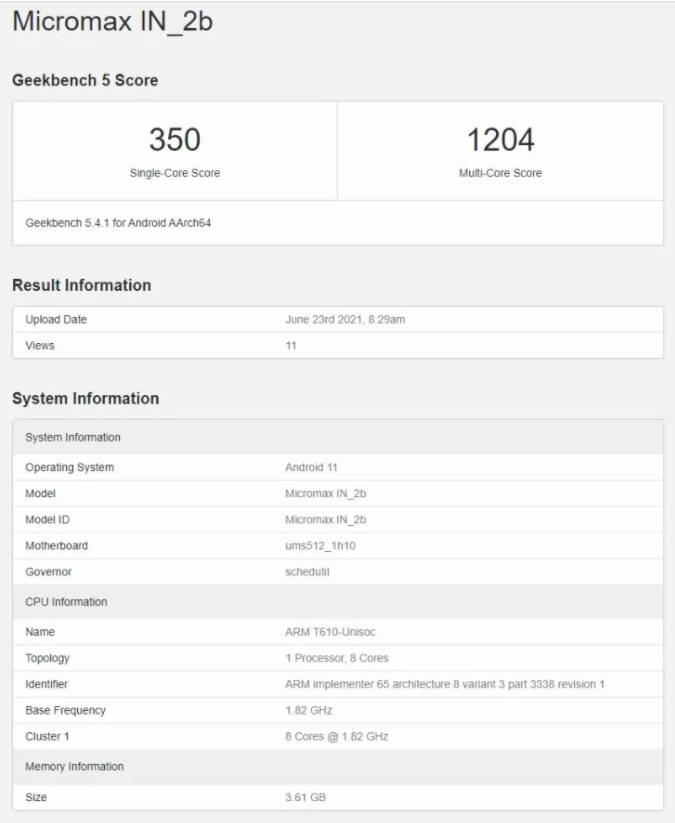Click the Governor label
The image size is (675, 823).
click(48, 572)
